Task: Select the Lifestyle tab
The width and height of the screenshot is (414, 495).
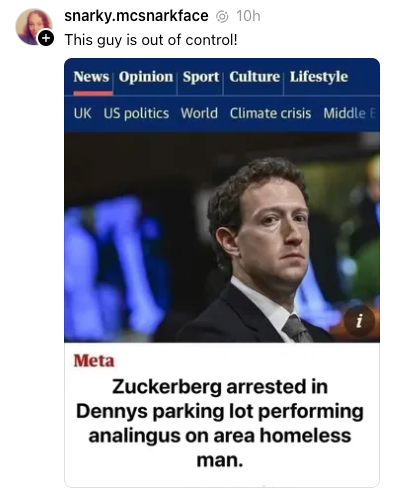Action: [x=319, y=77]
